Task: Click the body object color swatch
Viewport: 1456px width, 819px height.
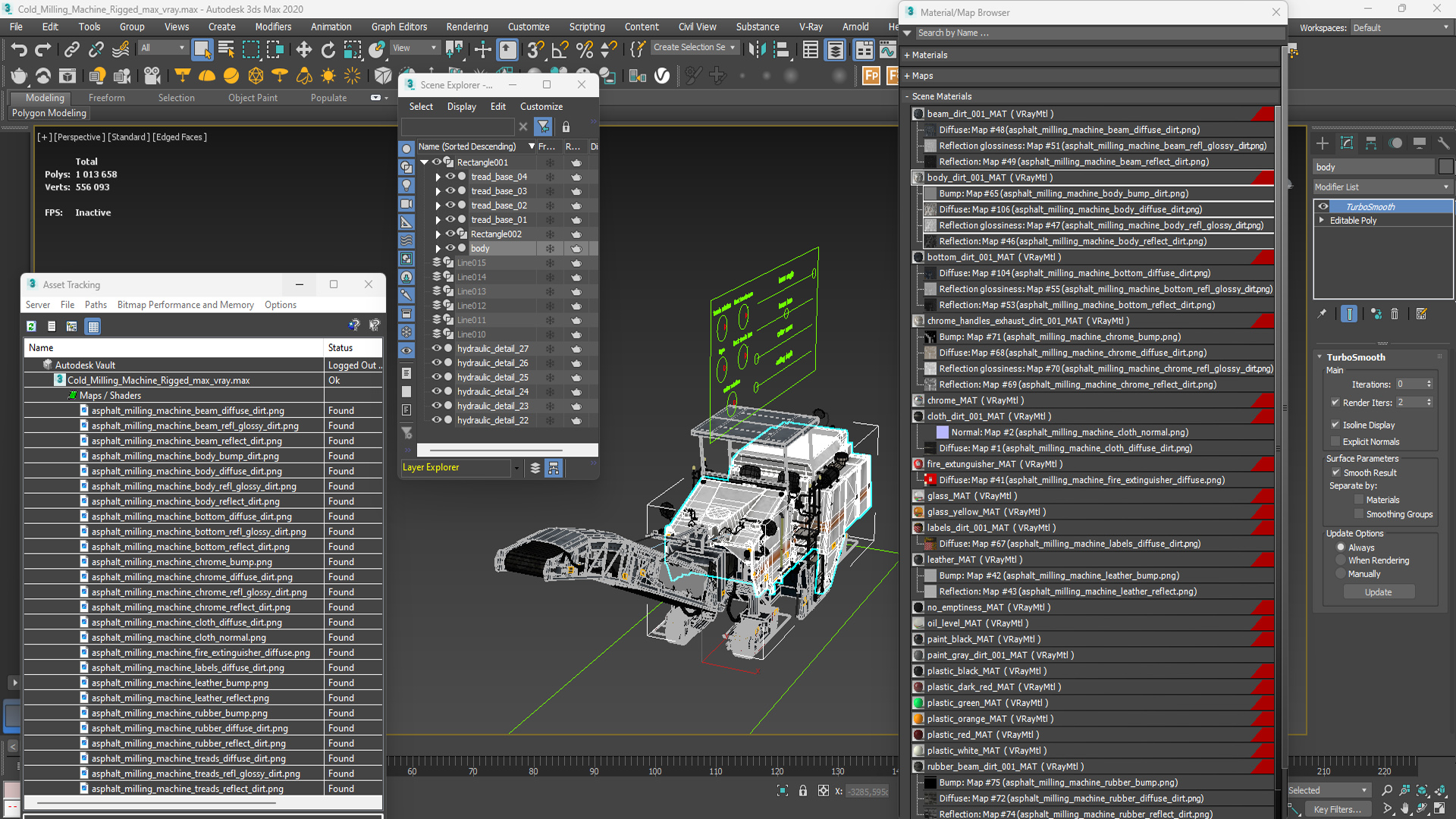Action: point(1446,167)
